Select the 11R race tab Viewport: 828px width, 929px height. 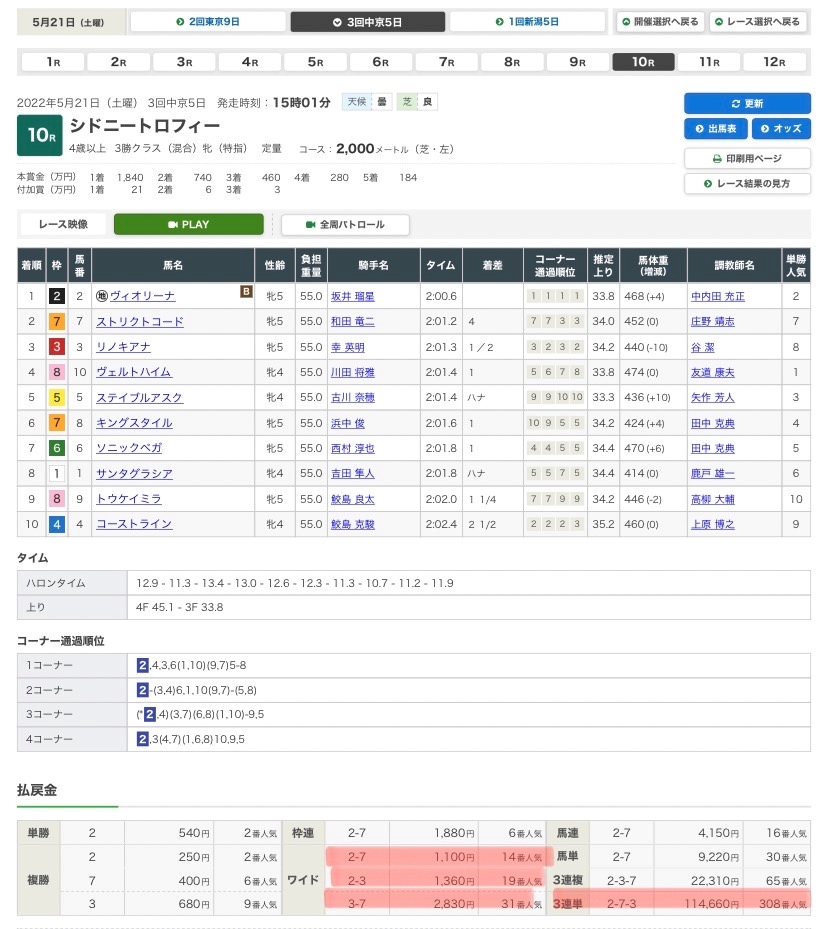click(x=709, y=62)
